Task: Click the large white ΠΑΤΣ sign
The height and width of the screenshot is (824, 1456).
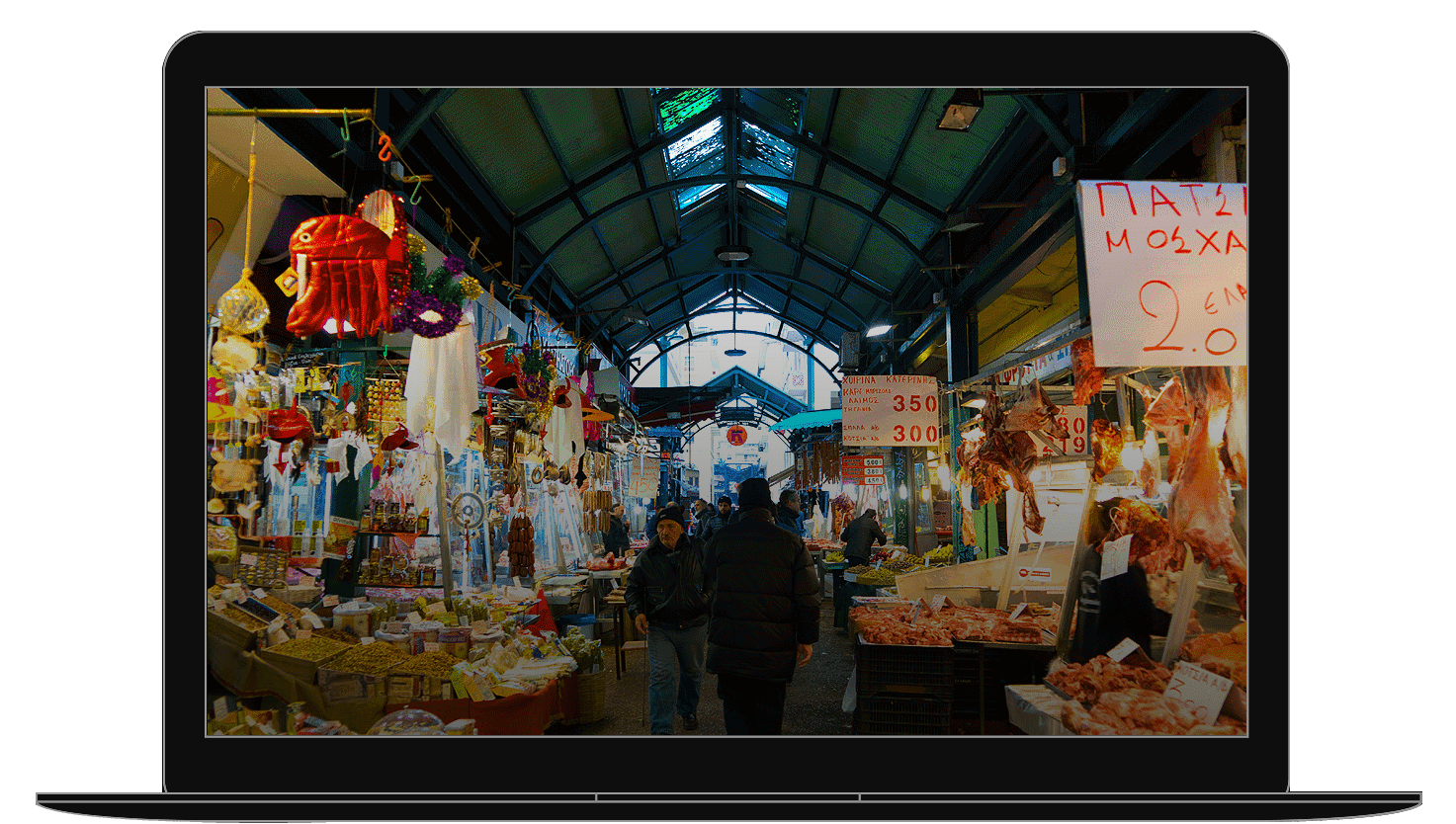Action: [1162, 272]
